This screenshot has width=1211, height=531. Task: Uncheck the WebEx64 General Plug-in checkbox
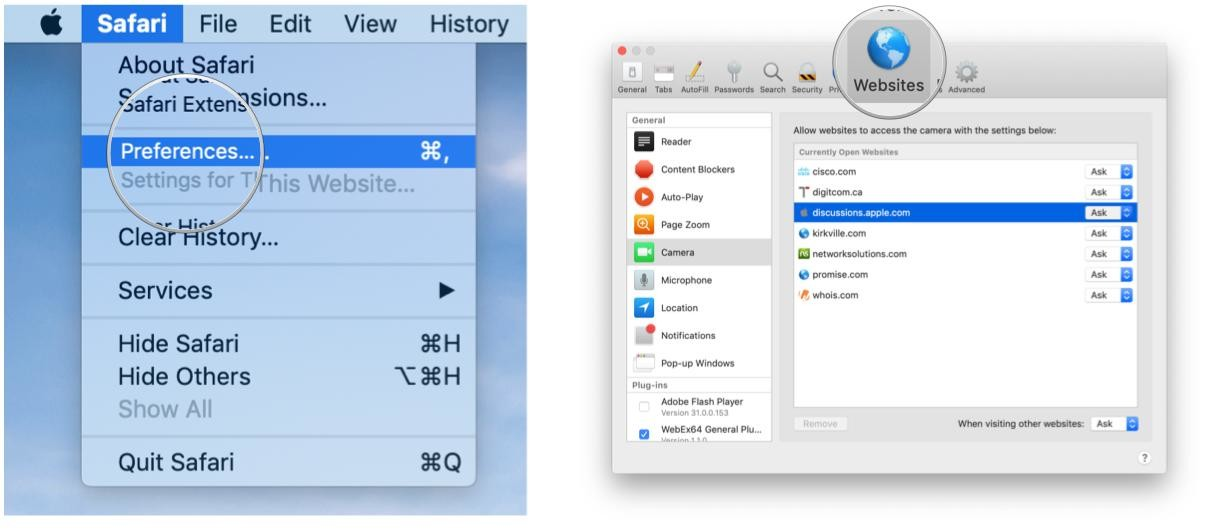pos(643,434)
